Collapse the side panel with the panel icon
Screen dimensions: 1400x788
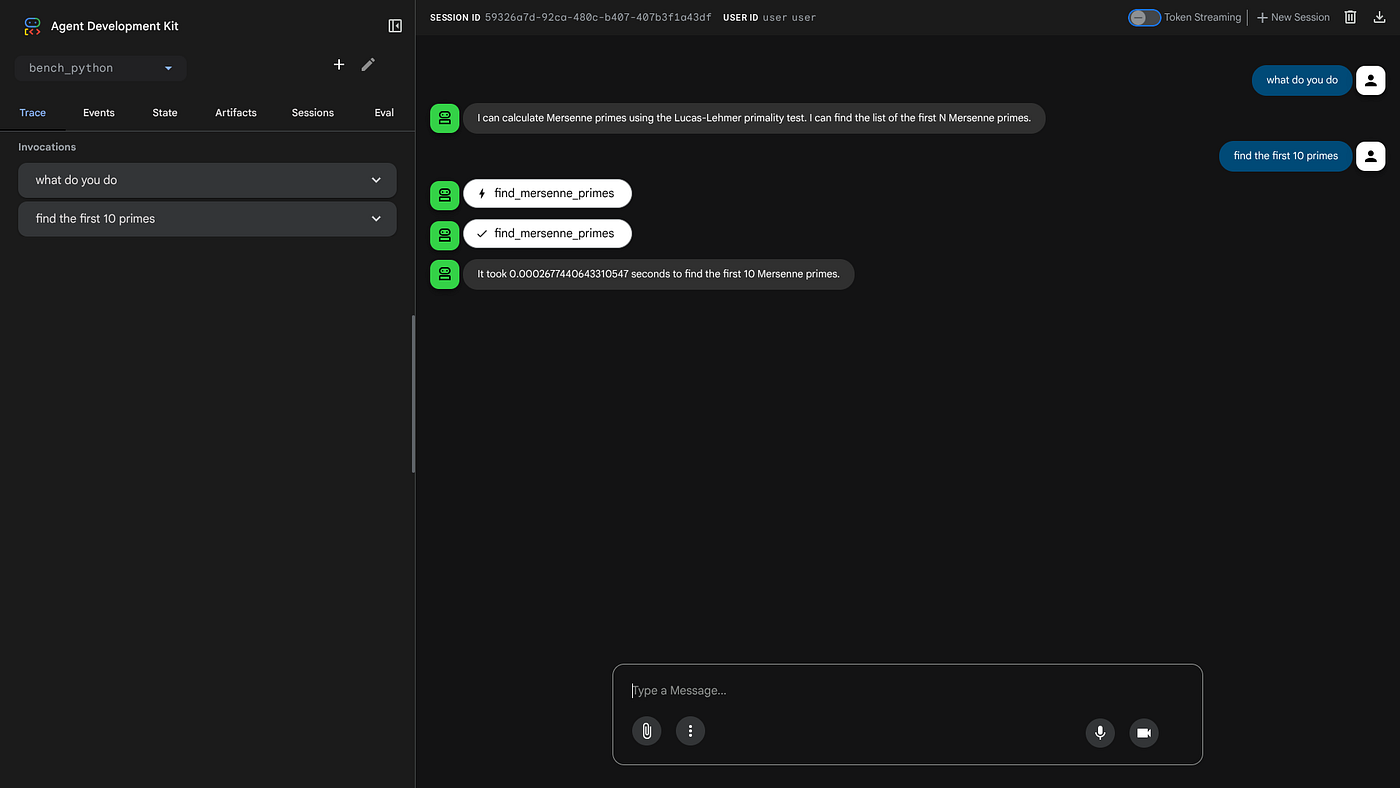pyautogui.click(x=395, y=26)
